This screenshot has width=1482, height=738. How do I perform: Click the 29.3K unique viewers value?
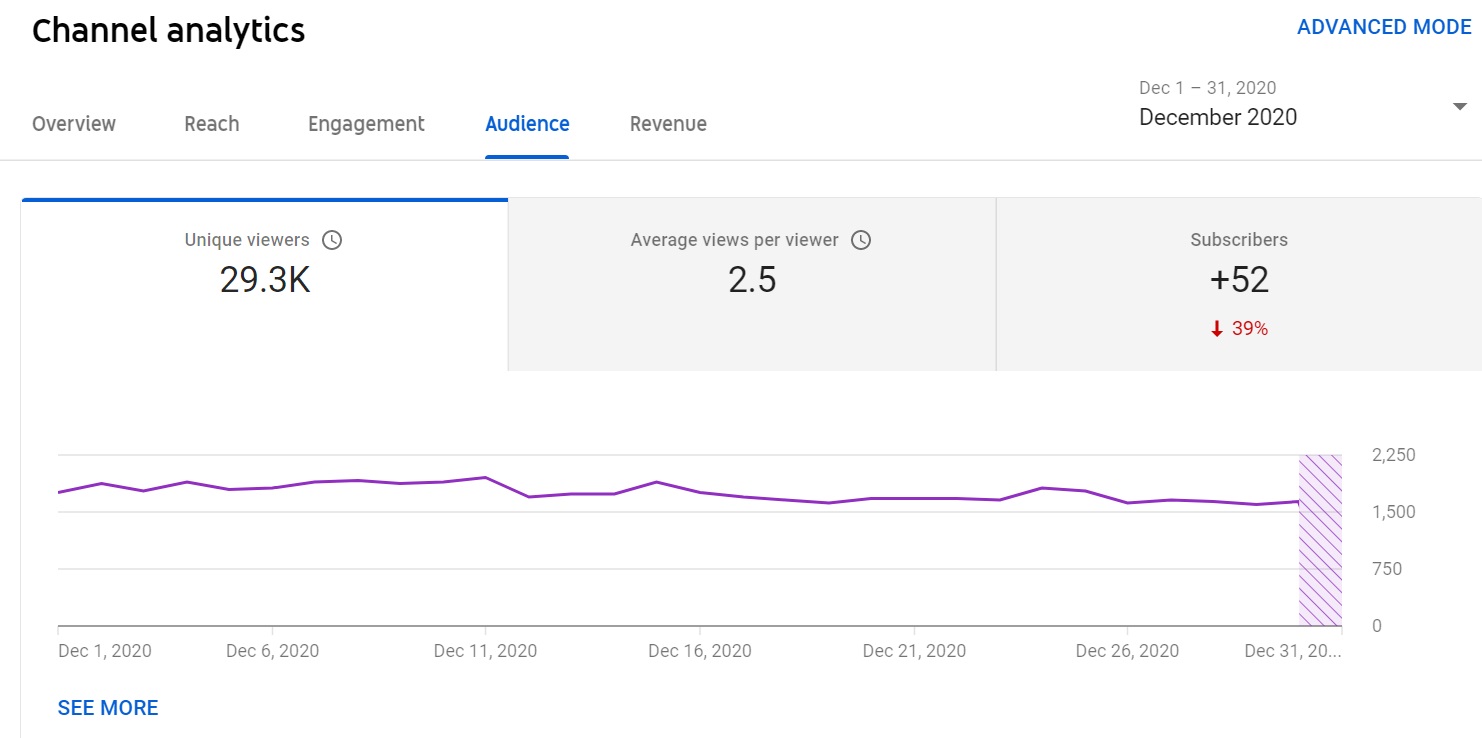click(265, 280)
